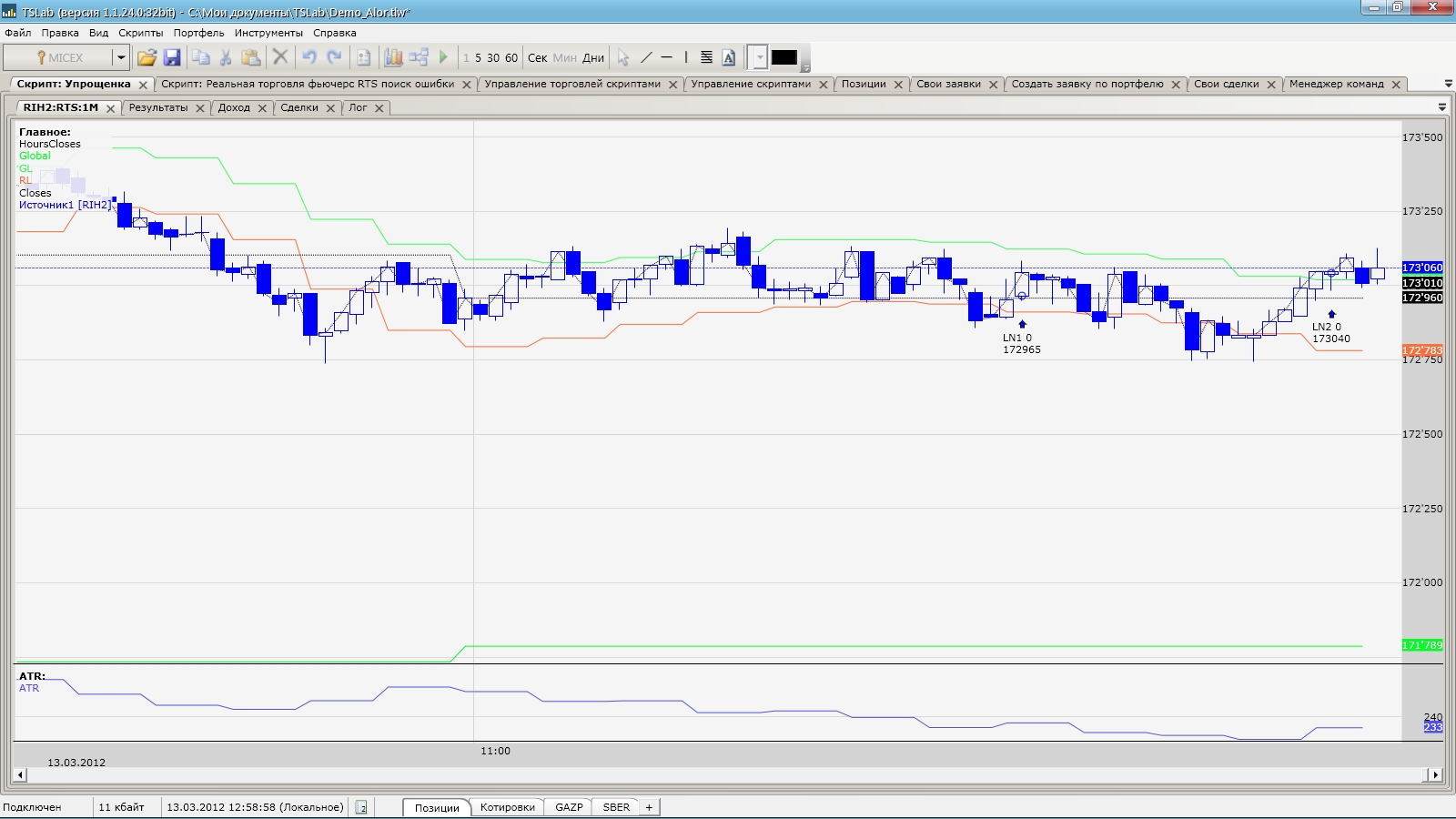The width and height of the screenshot is (1456, 819).
Task: Open the Портфель menu
Action: click(198, 33)
